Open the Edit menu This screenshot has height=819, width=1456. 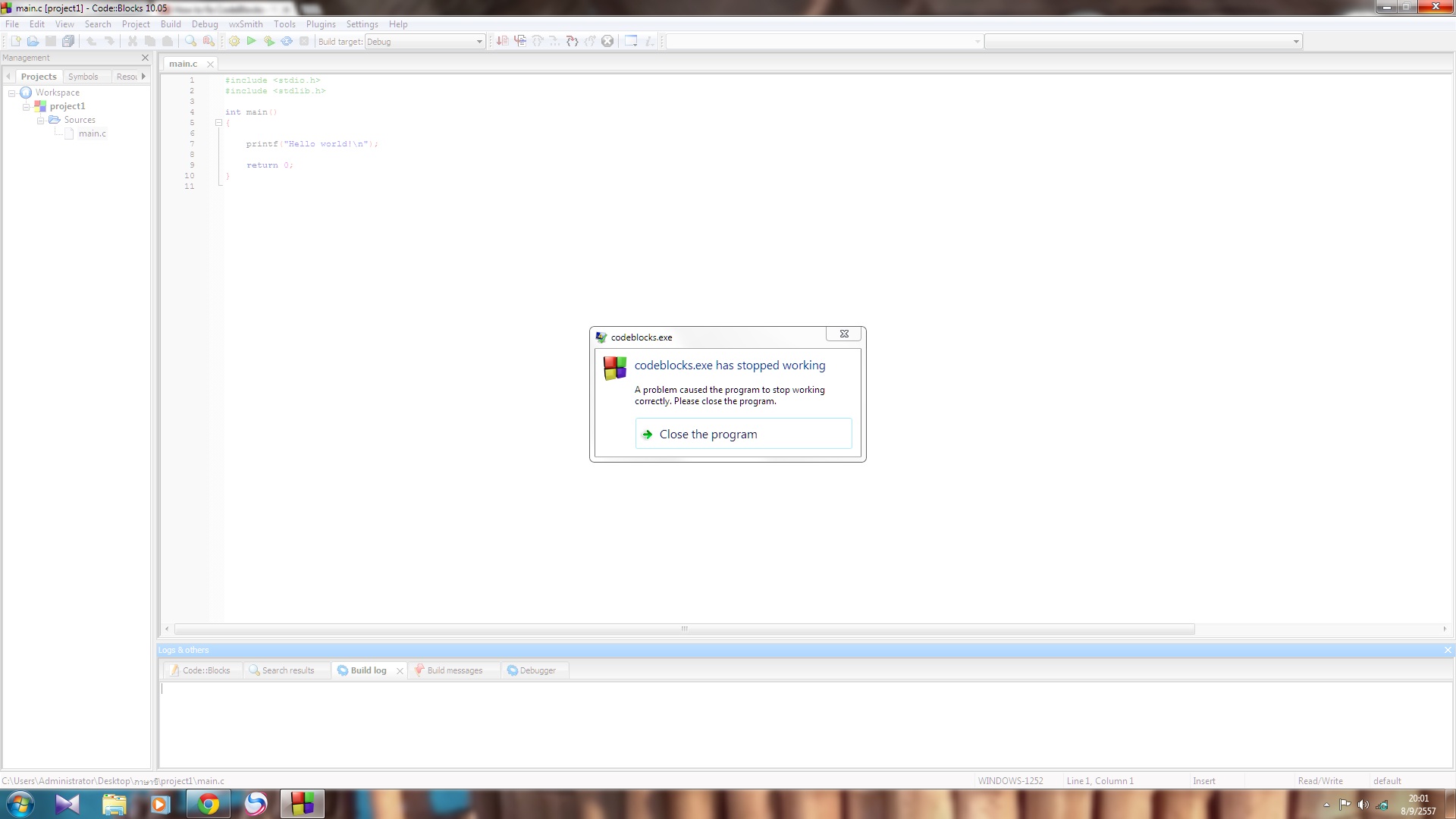(x=37, y=24)
